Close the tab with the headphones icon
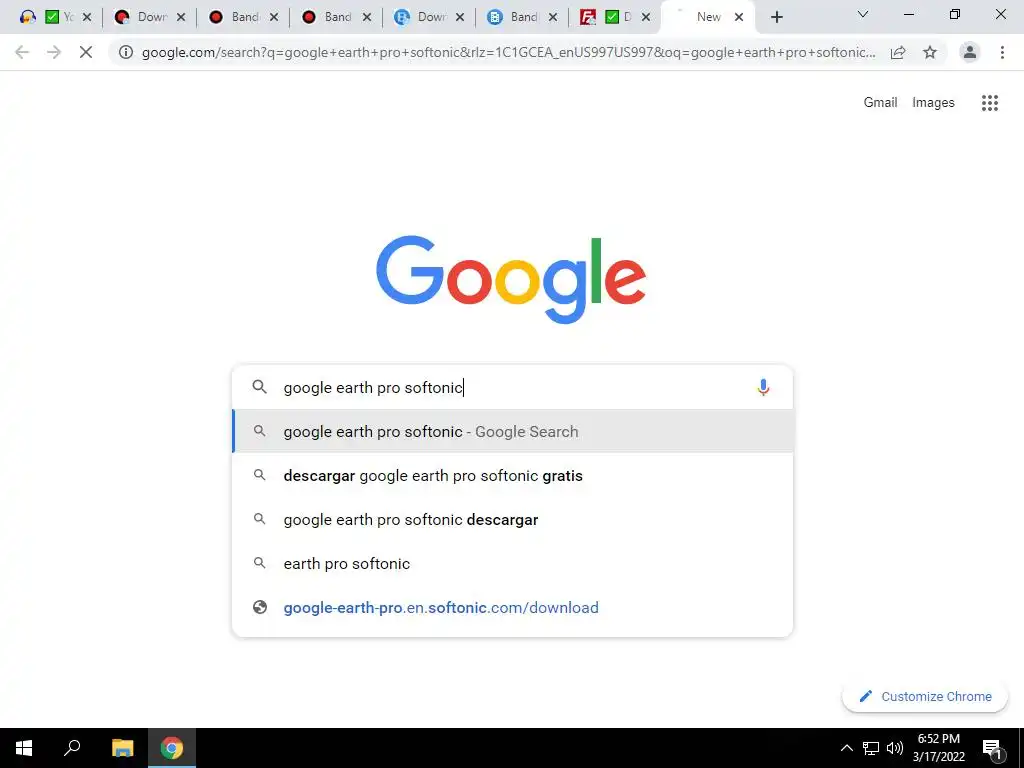This screenshot has width=1024, height=768. [87, 18]
